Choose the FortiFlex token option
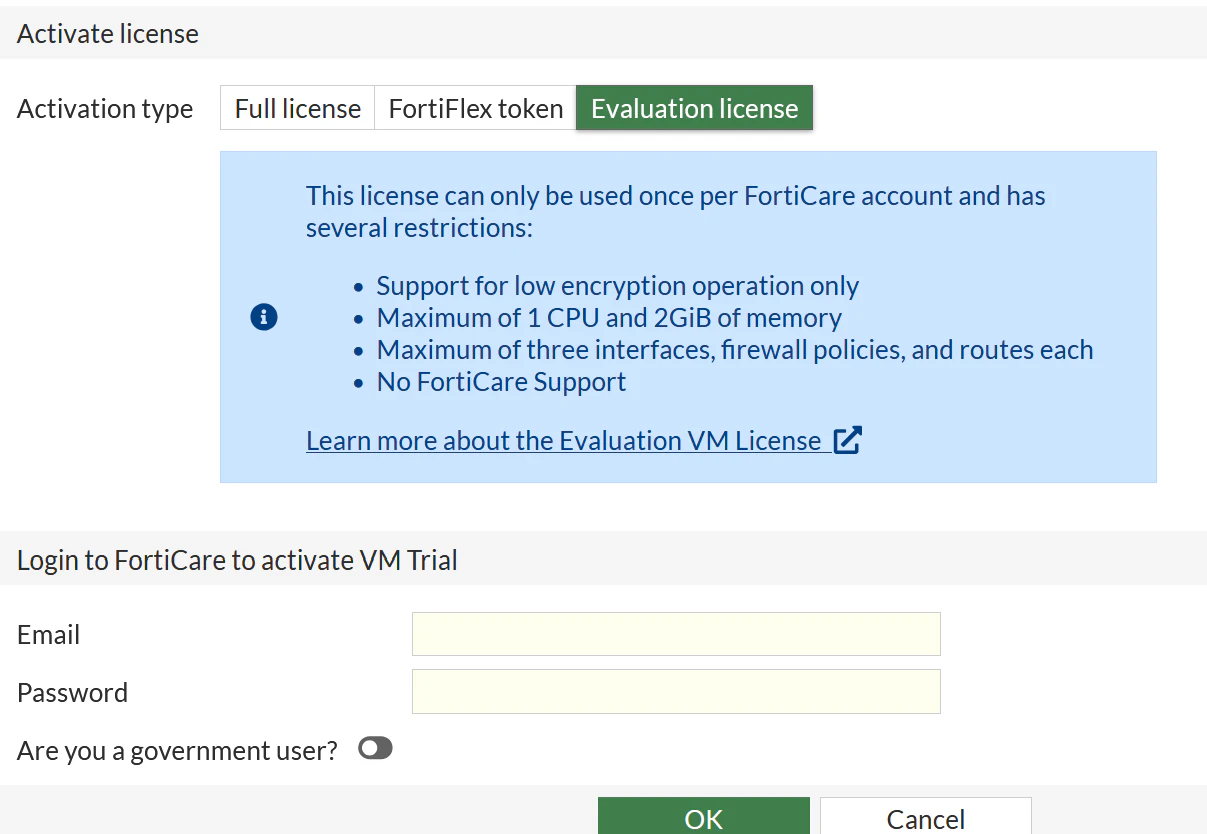The height and width of the screenshot is (834, 1207). (x=475, y=108)
